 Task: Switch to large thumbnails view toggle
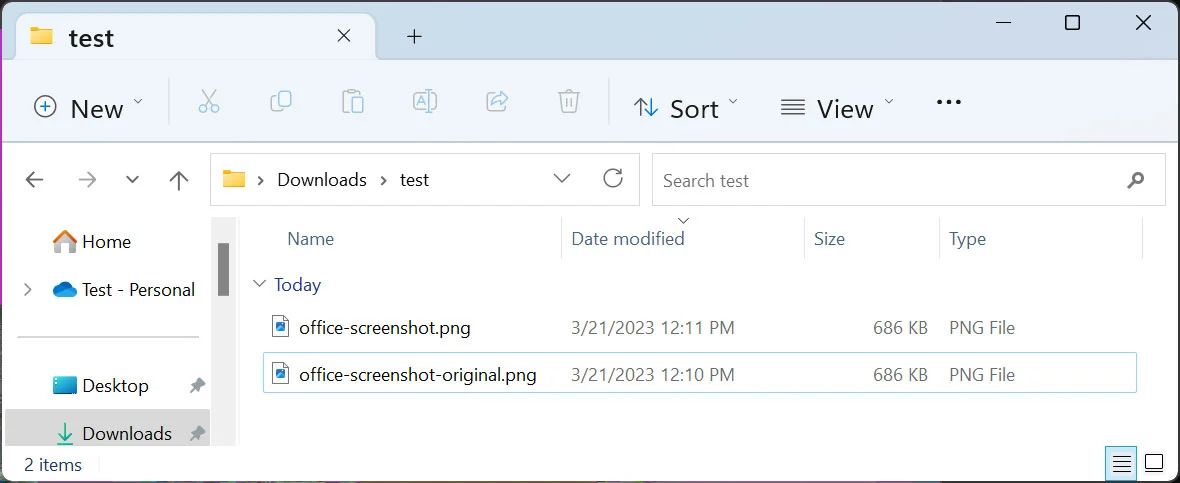(1154, 464)
